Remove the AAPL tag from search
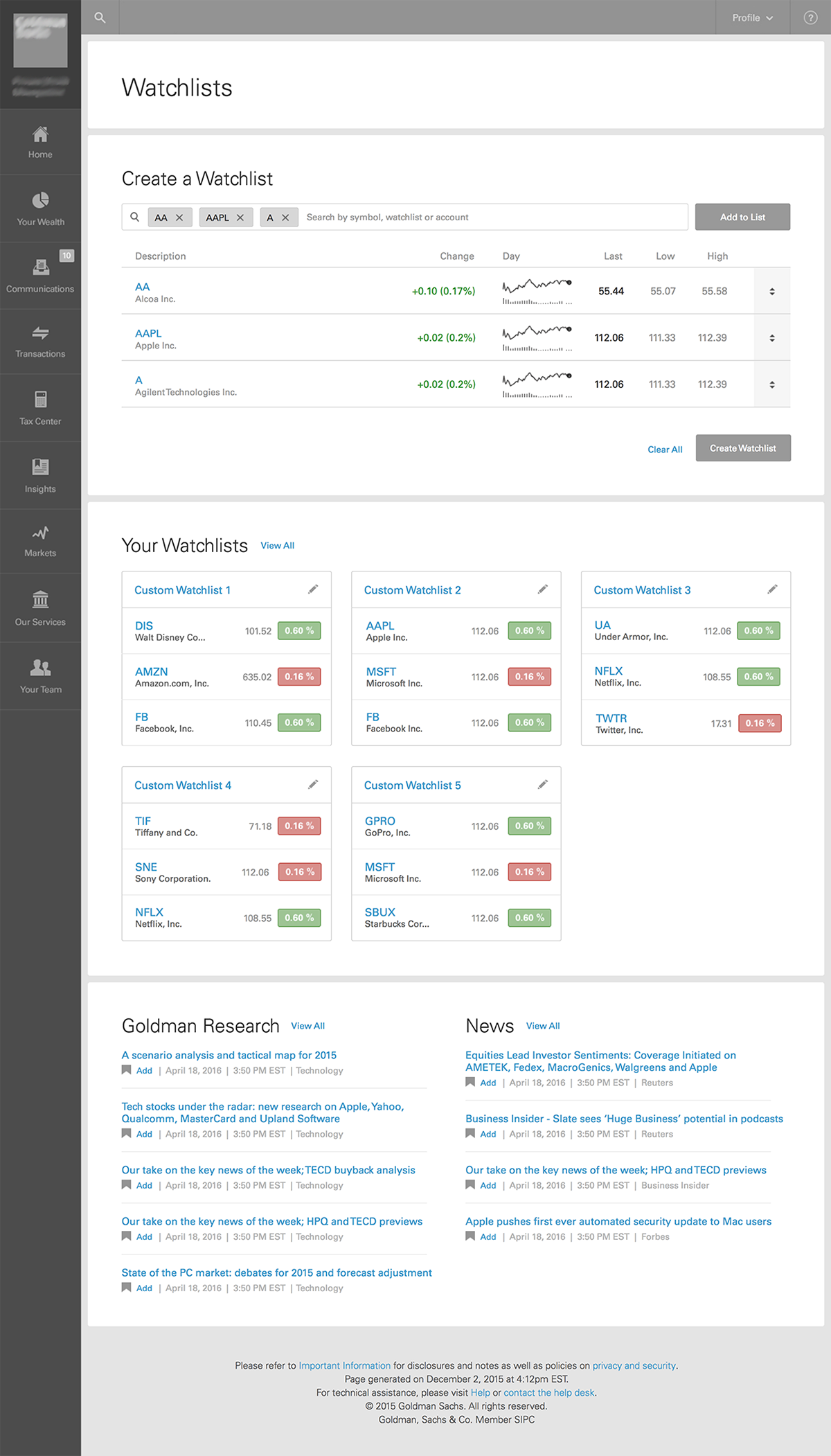 click(240, 217)
